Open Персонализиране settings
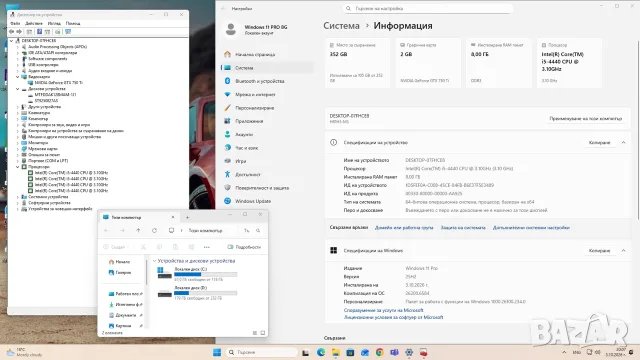The height and width of the screenshot is (360, 640). (268, 108)
